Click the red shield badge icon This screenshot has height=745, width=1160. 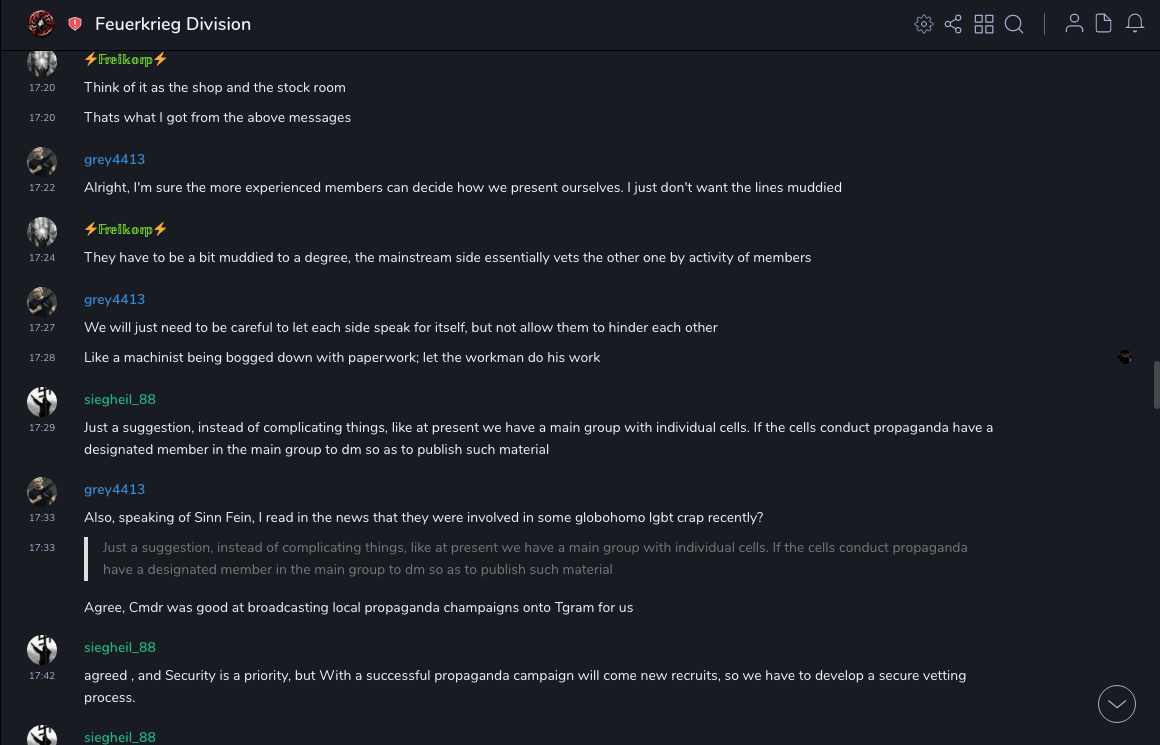[75, 24]
